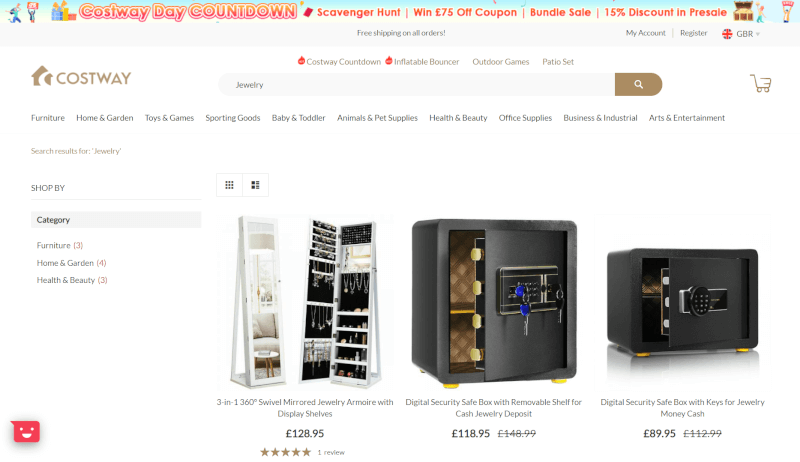The image size is (800, 462).
Task: Open the Toys & Games menu
Action: click(x=169, y=118)
